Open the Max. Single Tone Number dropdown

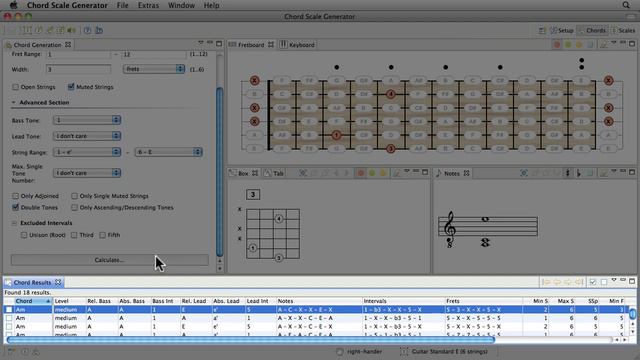pyautogui.click(x=87, y=173)
